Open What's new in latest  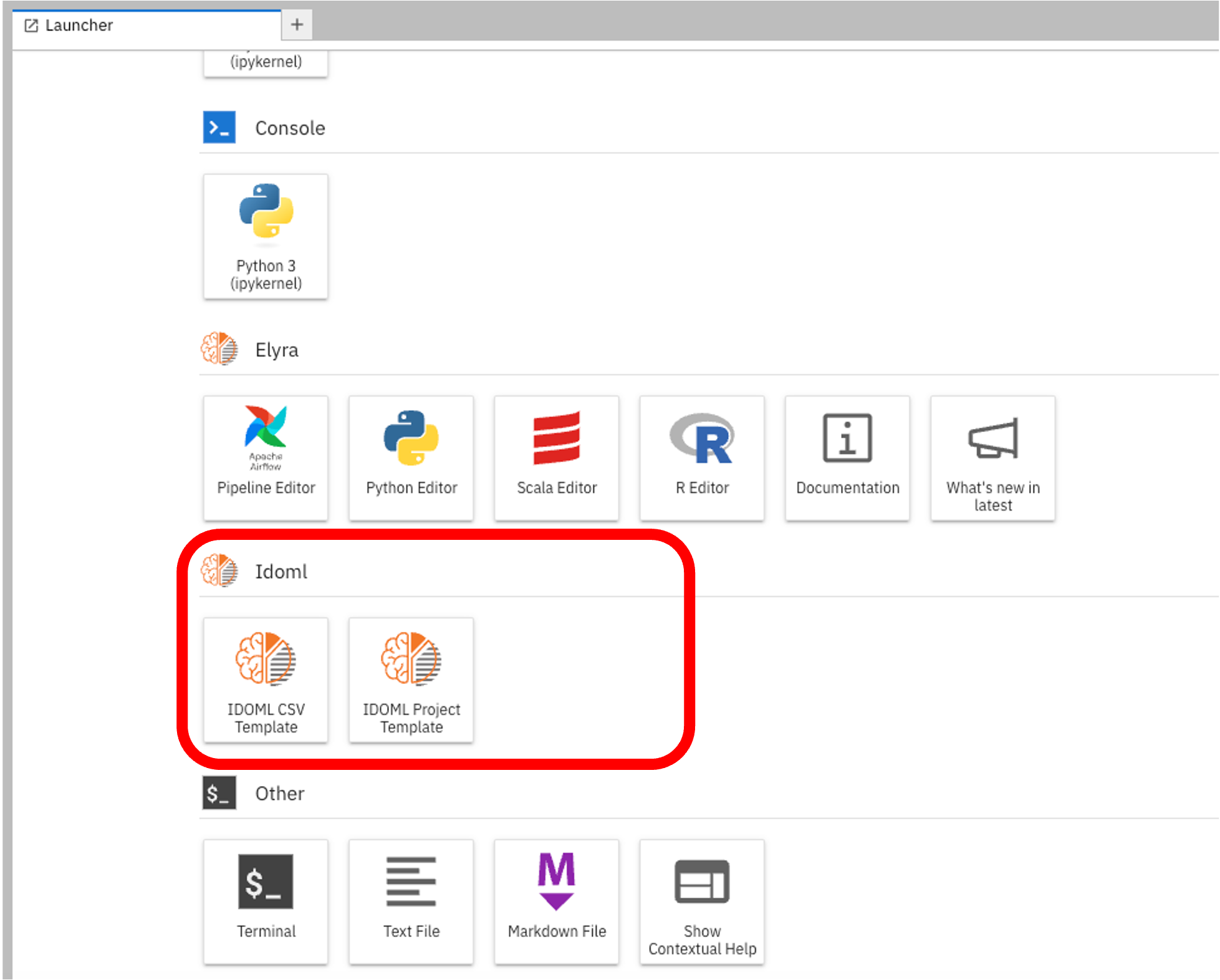993,458
